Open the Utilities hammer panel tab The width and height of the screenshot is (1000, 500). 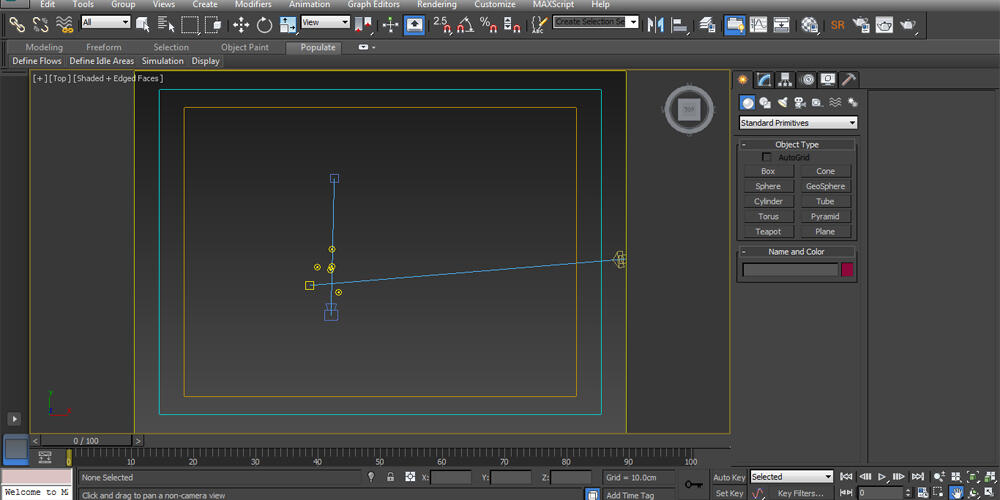(848, 80)
